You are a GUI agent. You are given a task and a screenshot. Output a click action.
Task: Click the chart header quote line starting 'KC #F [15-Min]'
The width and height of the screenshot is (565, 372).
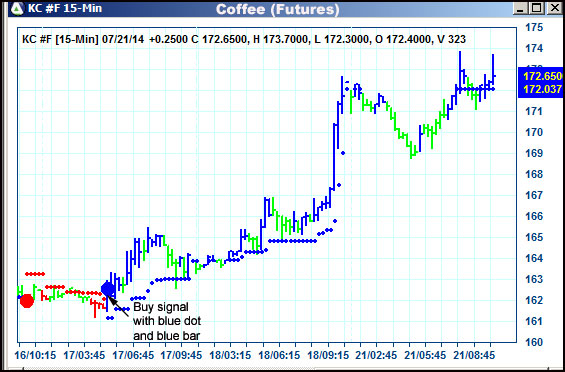pos(244,39)
